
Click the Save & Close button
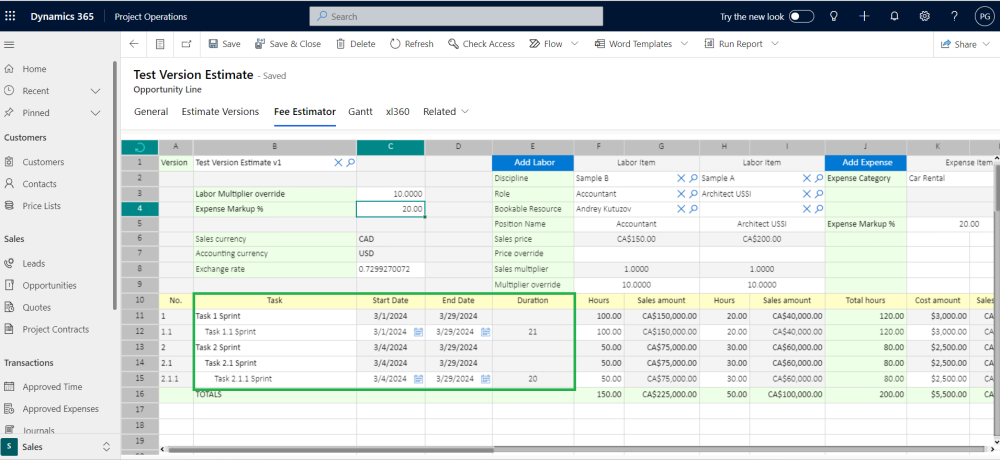tap(288, 44)
